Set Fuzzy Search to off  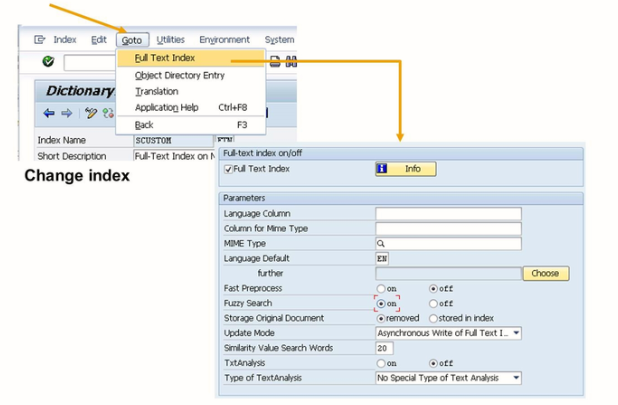click(x=433, y=303)
